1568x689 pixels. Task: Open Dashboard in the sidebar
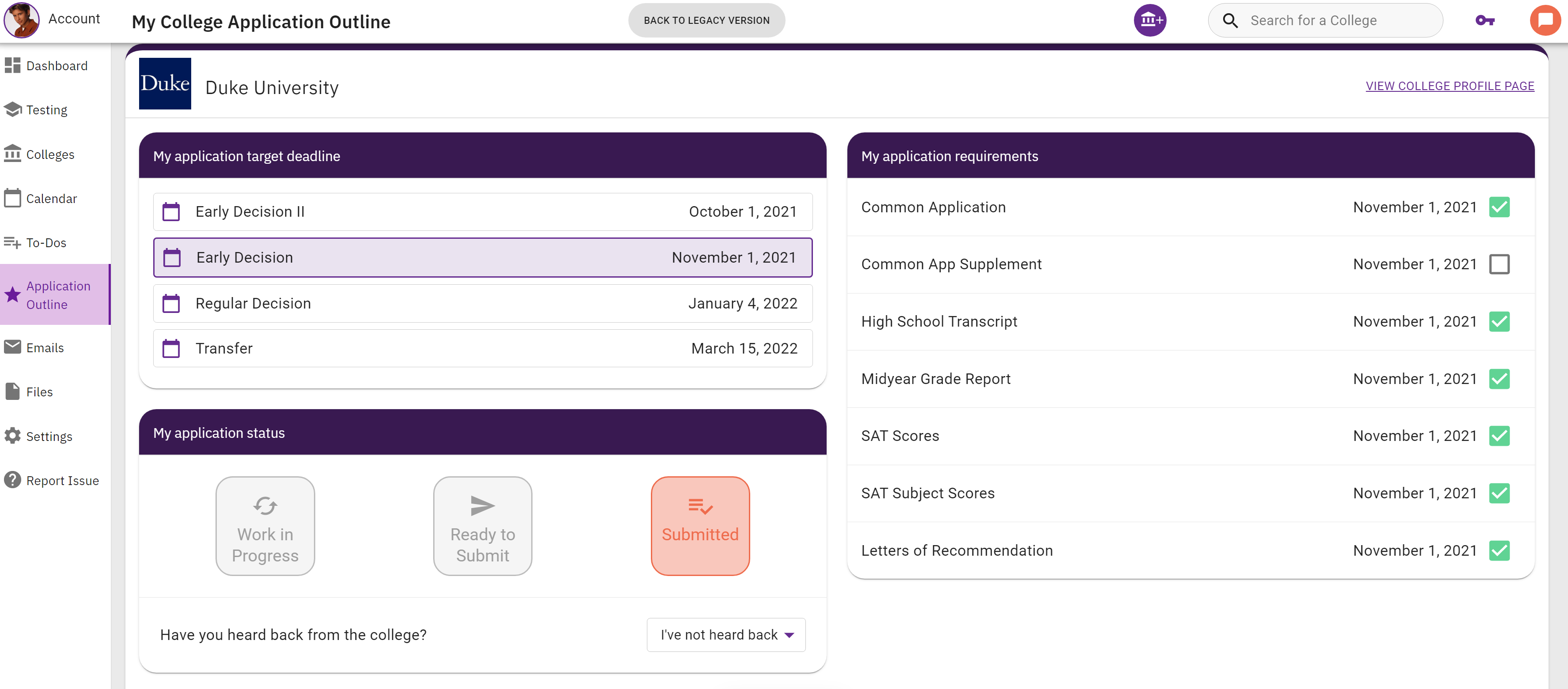55,65
